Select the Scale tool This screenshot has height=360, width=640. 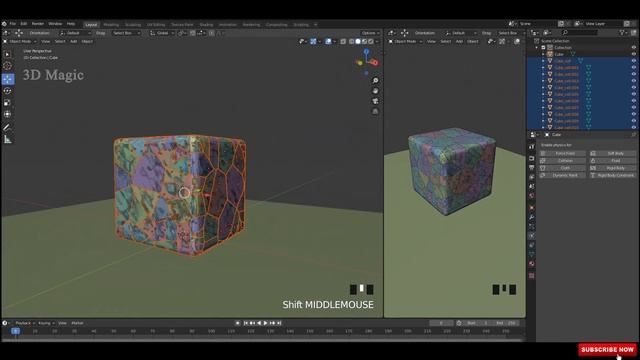point(7,102)
